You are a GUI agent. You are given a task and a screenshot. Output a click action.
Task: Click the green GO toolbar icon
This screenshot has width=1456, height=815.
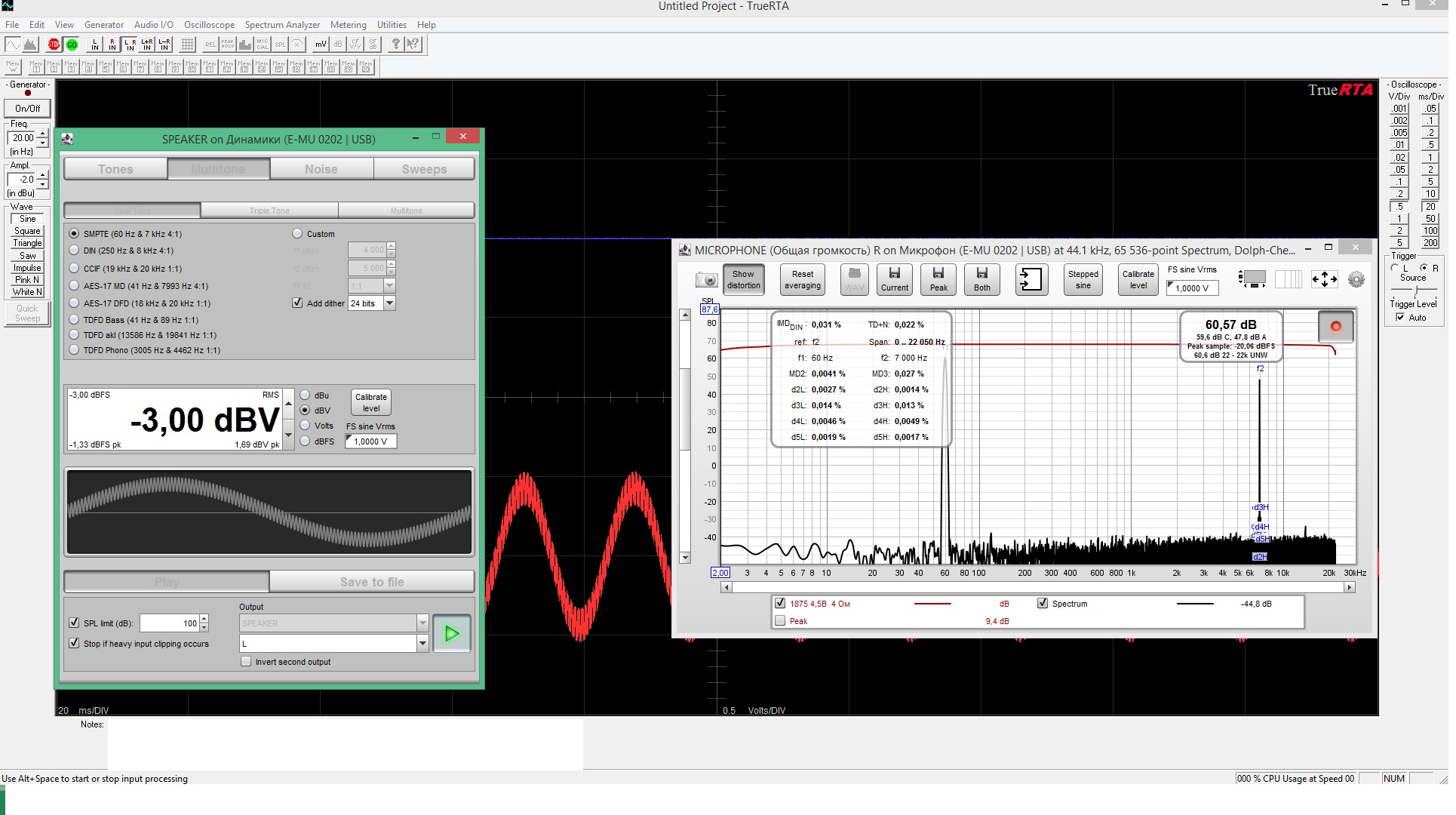(x=72, y=45)
